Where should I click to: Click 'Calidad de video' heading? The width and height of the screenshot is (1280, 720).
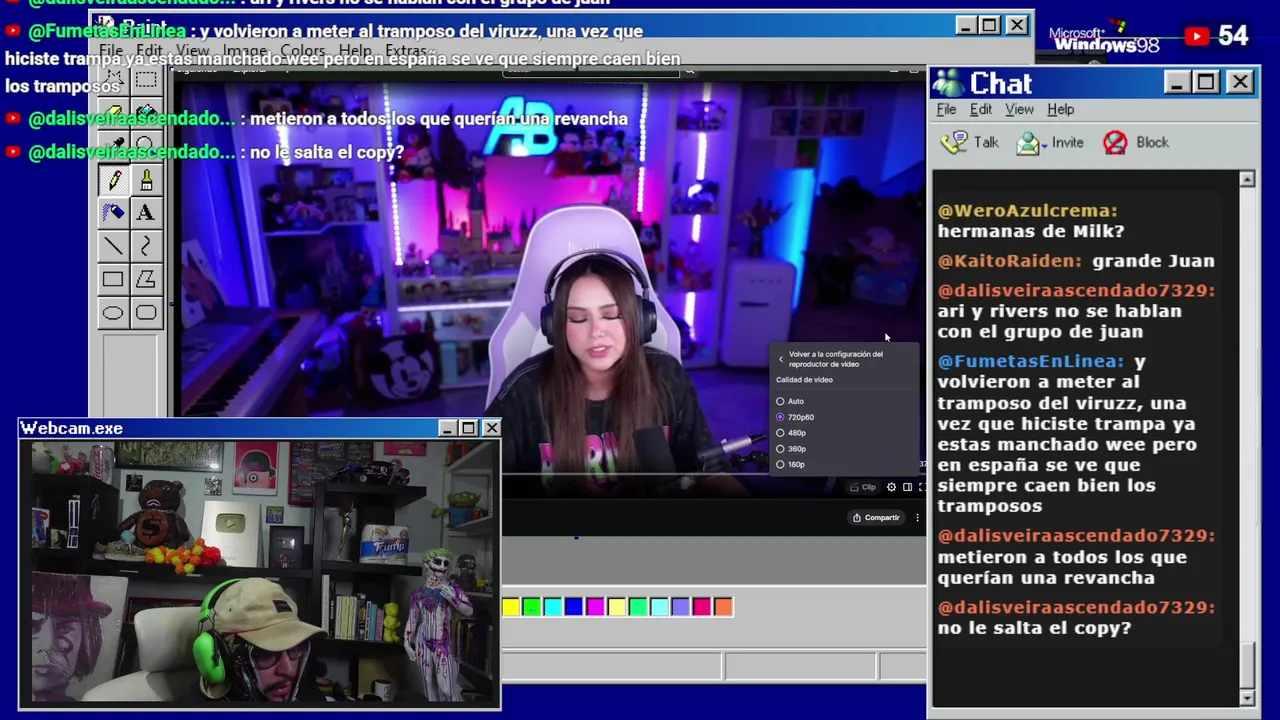click(x=804, y=380)
